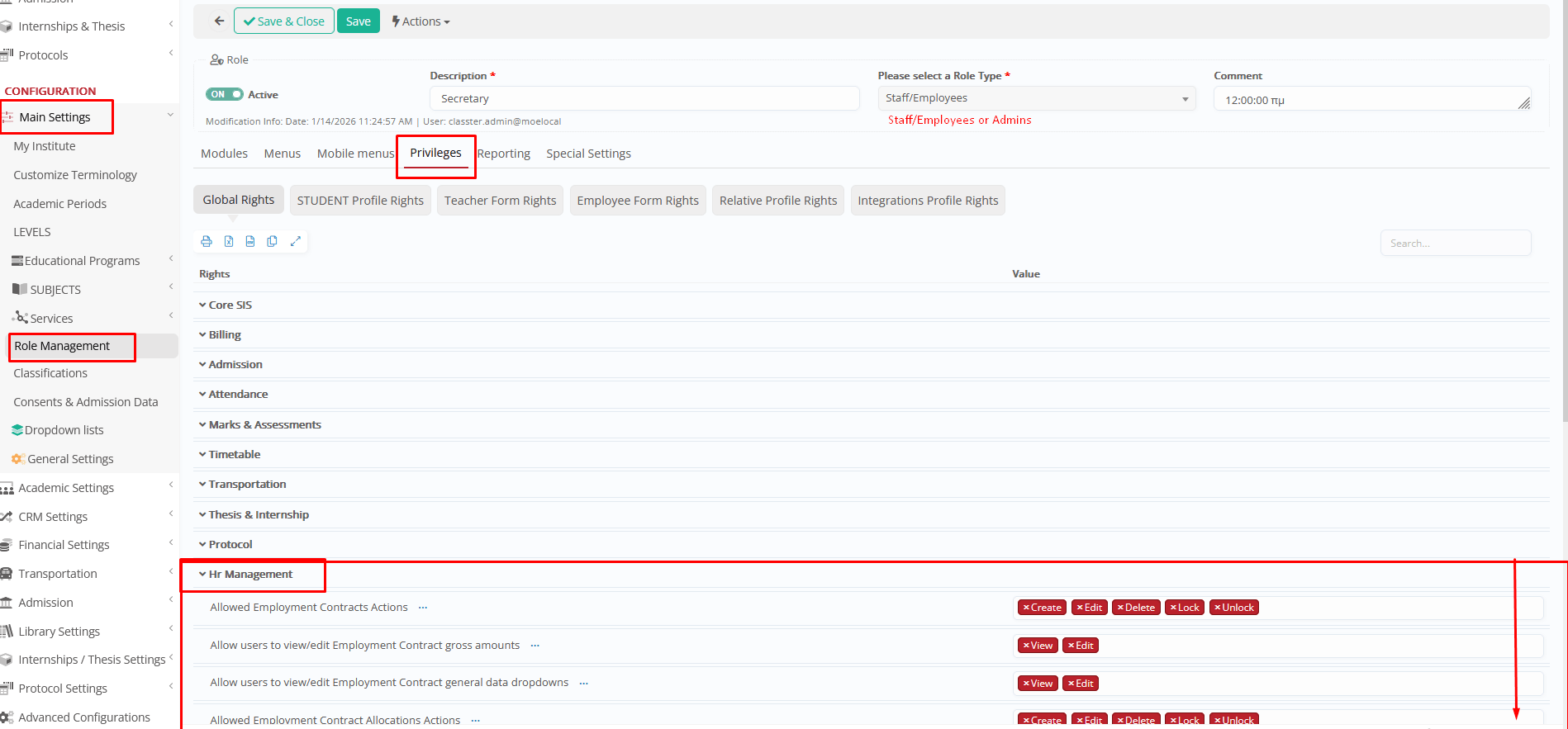
Task: Click the back arrow icon
Action: pyautogui.click(x=219, y=21)
